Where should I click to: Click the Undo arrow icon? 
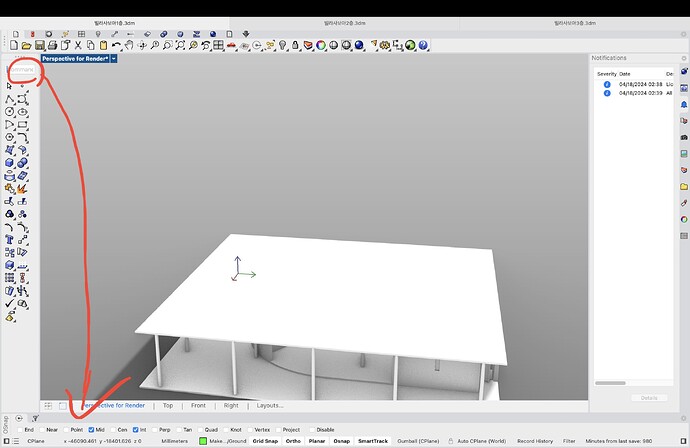tap(117, 45)
